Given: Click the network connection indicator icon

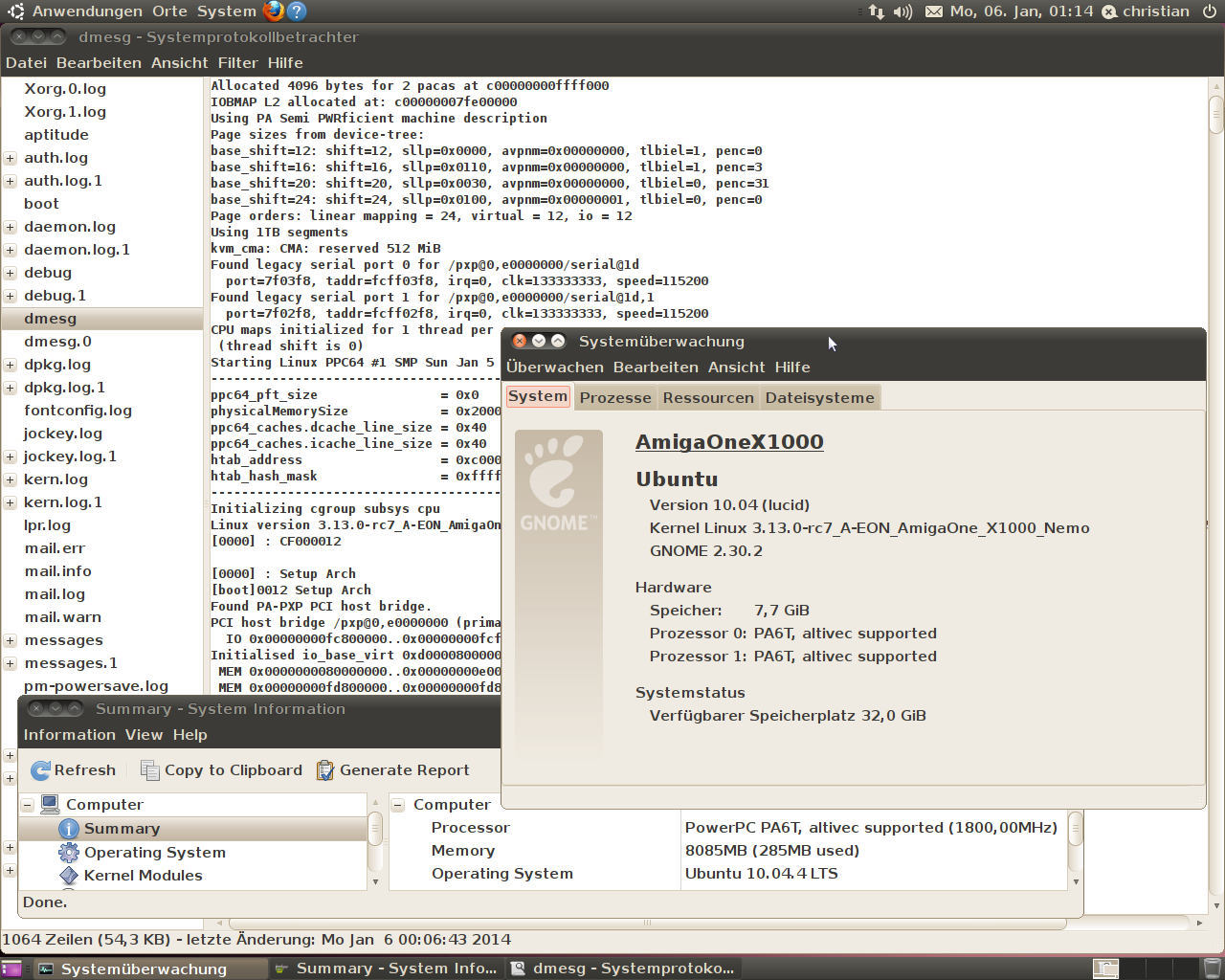Looking at the screenshot, I should (876, 11).
